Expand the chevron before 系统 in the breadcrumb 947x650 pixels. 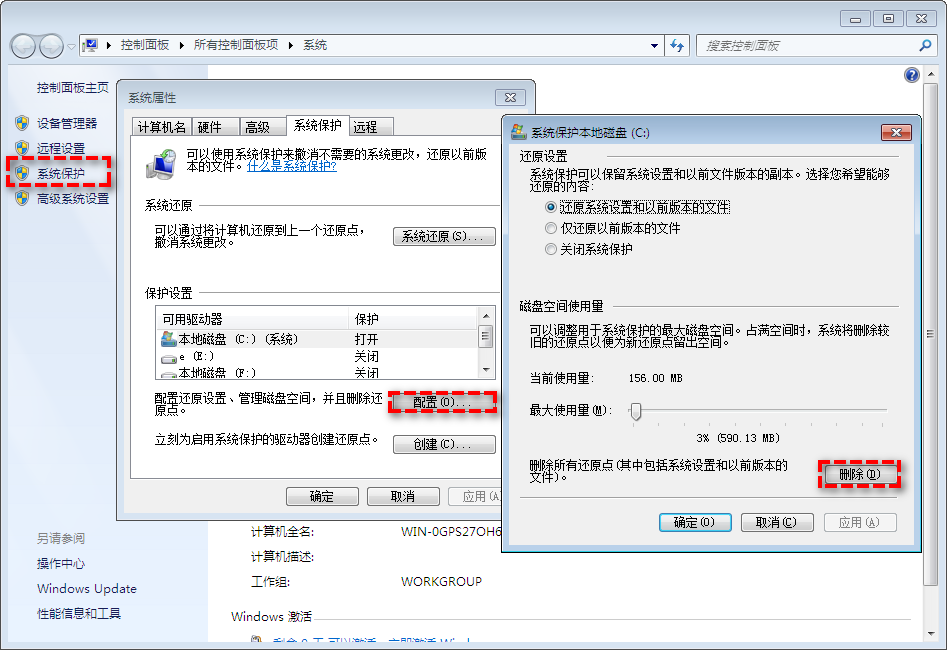(291, 45)
